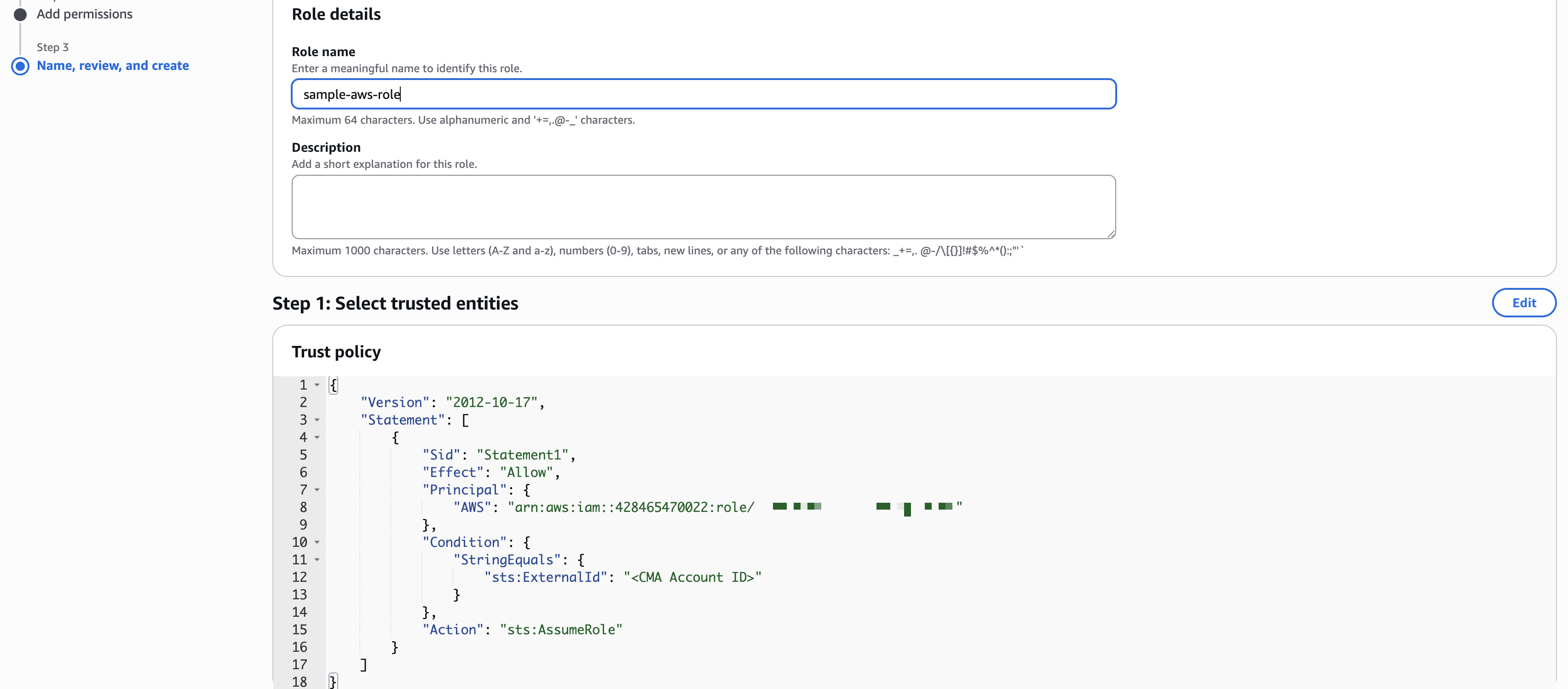The width and height of the screenshot is (1568, 689).
Task: Click the Step 1: Select trusted entities heading
Action: pyautogui.click(x=395, y=303)
